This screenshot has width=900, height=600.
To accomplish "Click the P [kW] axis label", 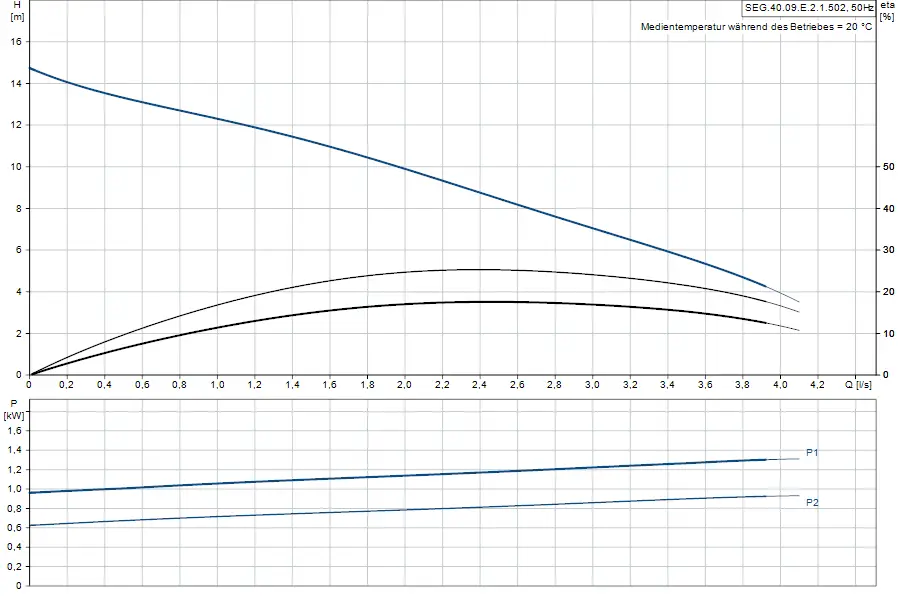I will point(14,409).
